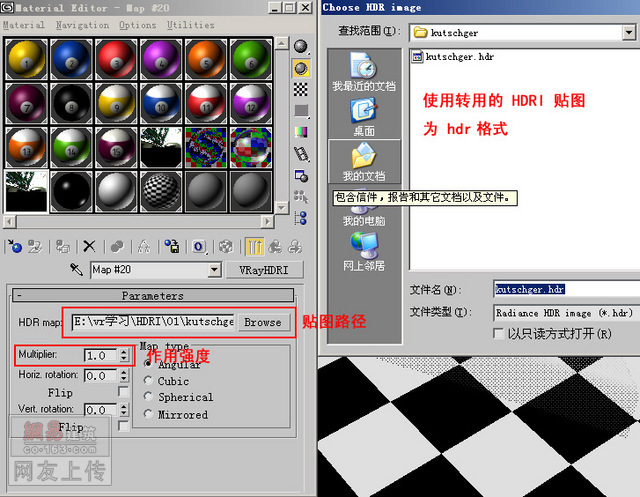This screenshot has height=497, width=640.
Task: Select kutschger.hdr in the file list
Action: click(x=453, y=57)
